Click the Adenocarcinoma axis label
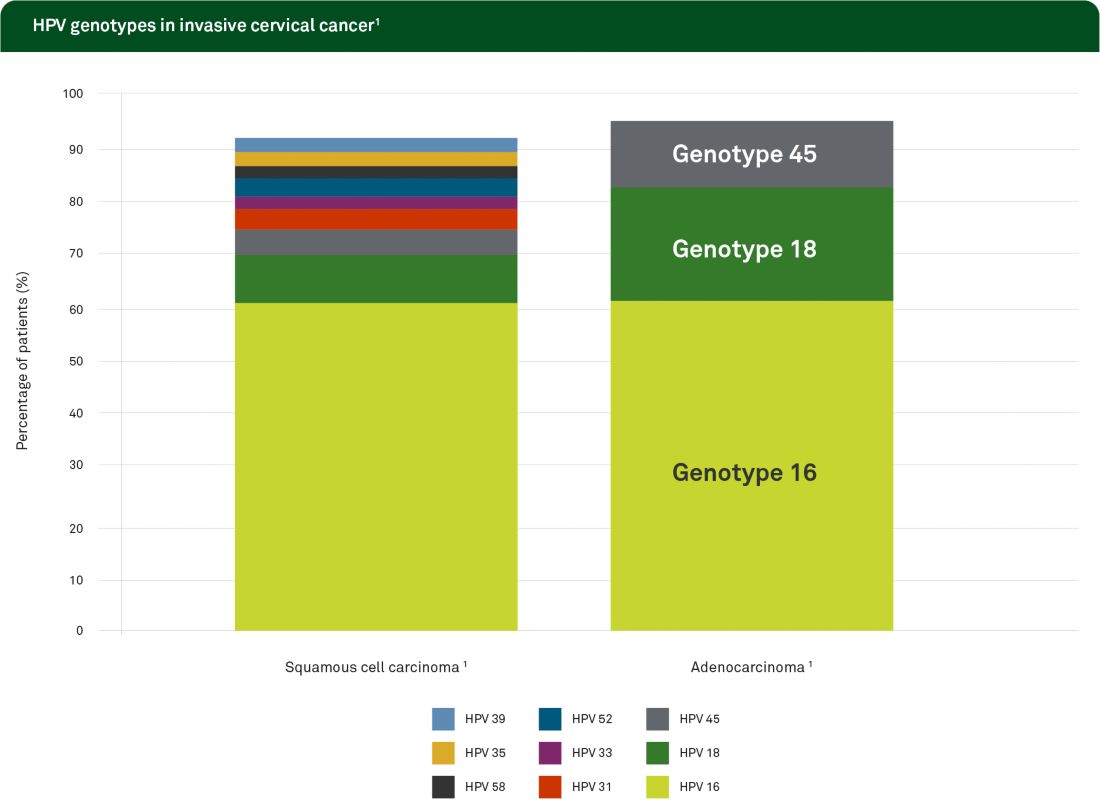 pos(750,667)
